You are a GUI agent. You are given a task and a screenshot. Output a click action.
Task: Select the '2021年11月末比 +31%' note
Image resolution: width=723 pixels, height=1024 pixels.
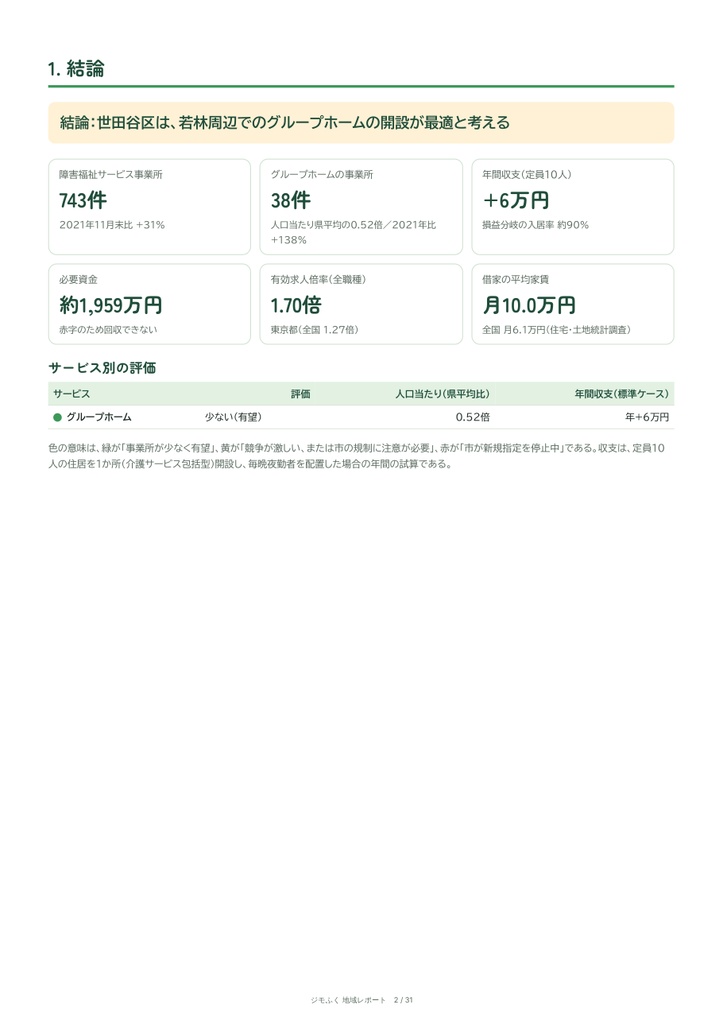tap(112, 225)
